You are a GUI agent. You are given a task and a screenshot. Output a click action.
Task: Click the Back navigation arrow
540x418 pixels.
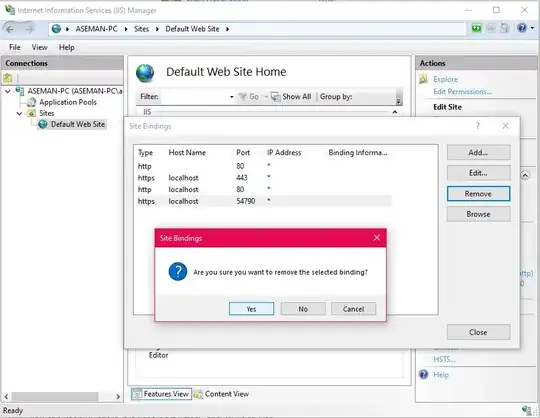coord(10,29)
